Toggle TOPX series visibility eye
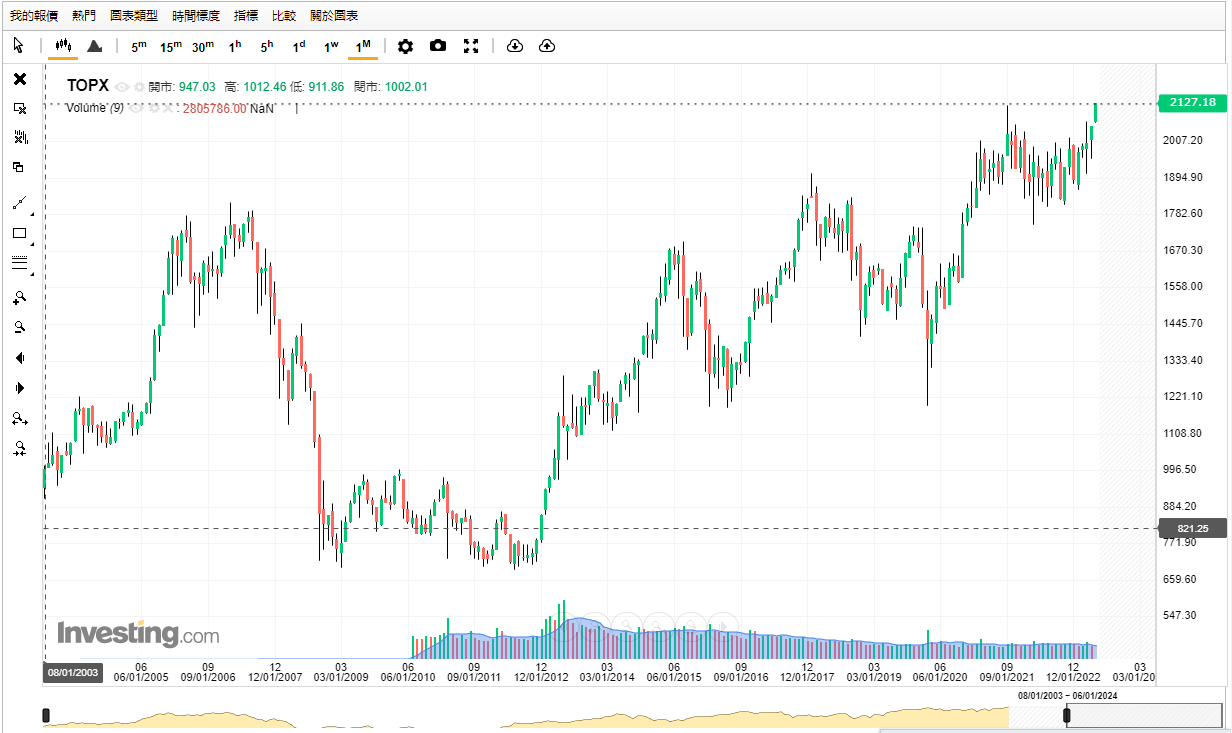Image resolution: width=1232 pixels, height=733 pixels. click(121, 87)
